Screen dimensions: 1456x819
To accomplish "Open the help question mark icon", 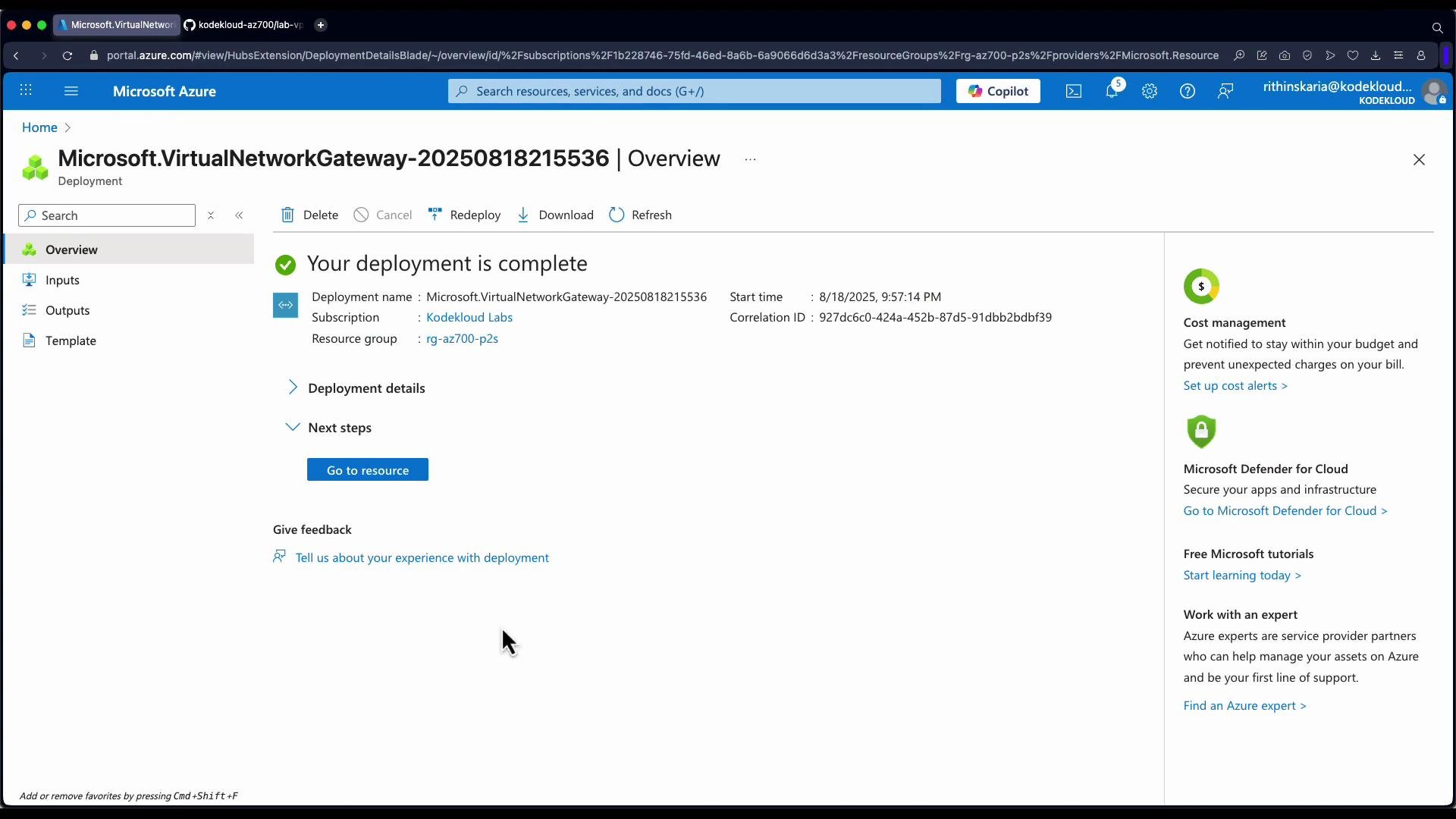I will 1188,91.
